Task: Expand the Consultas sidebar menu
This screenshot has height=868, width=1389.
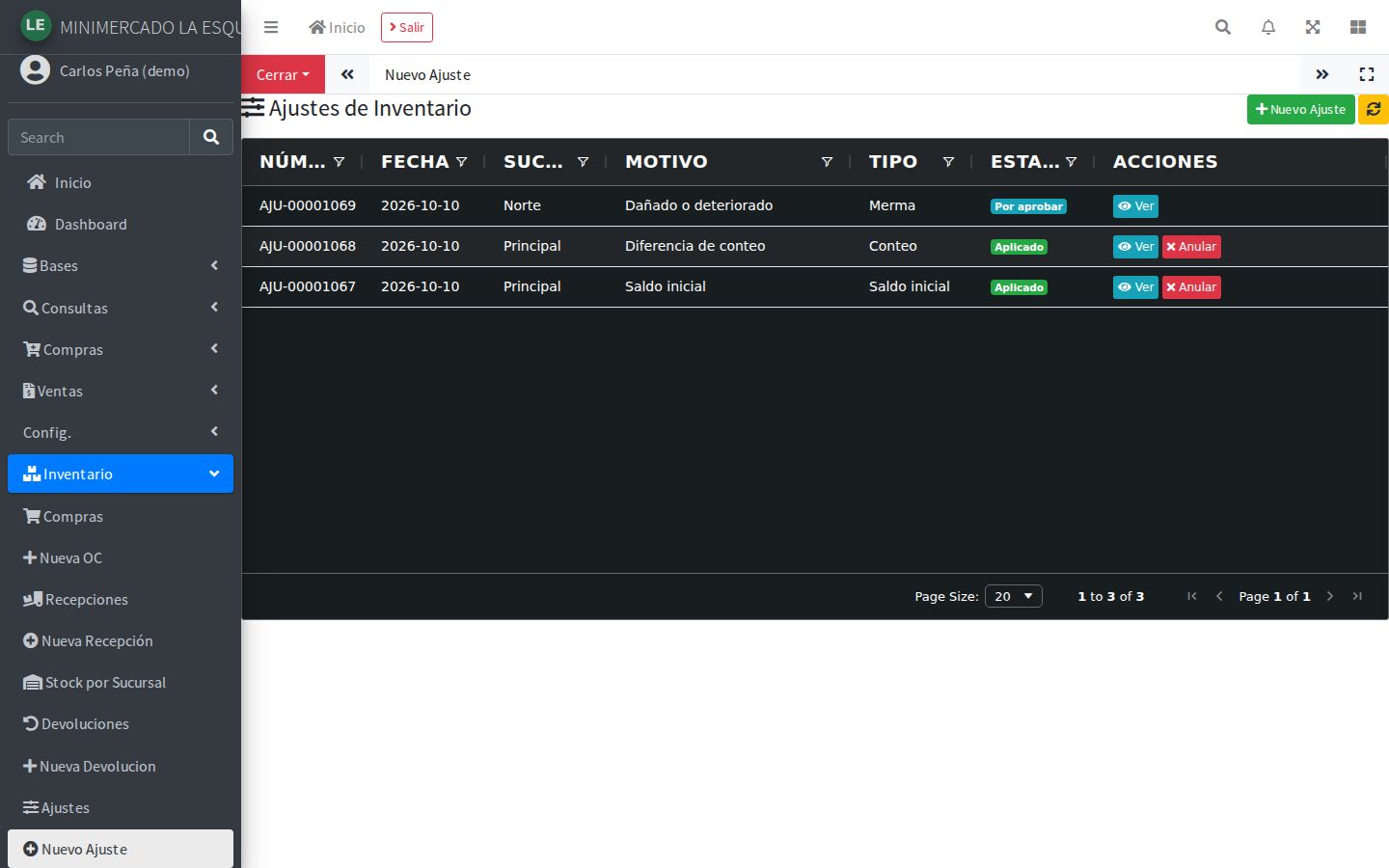Action: point(121,308)
